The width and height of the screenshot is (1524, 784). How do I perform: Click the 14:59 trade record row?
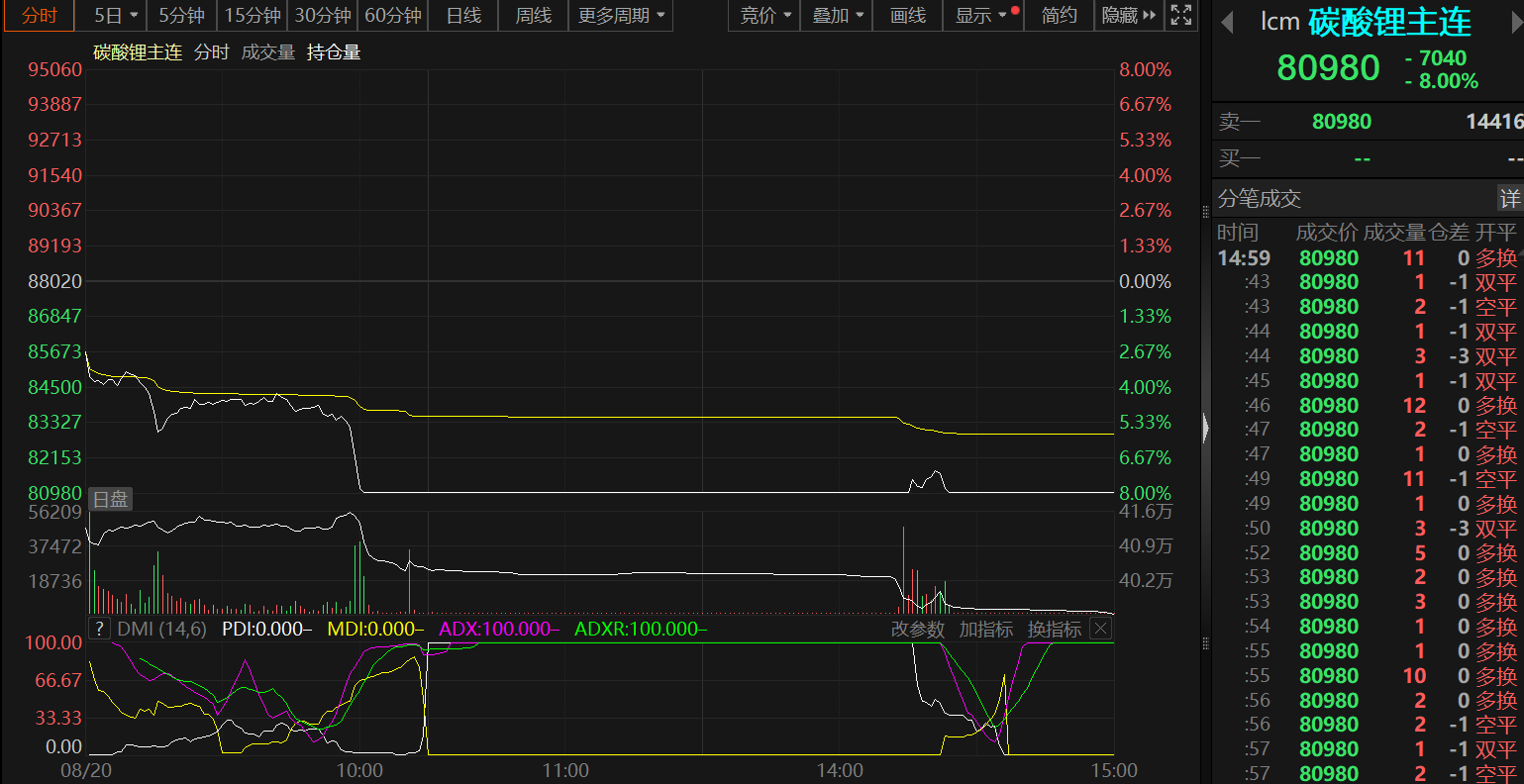(1367, 258)
